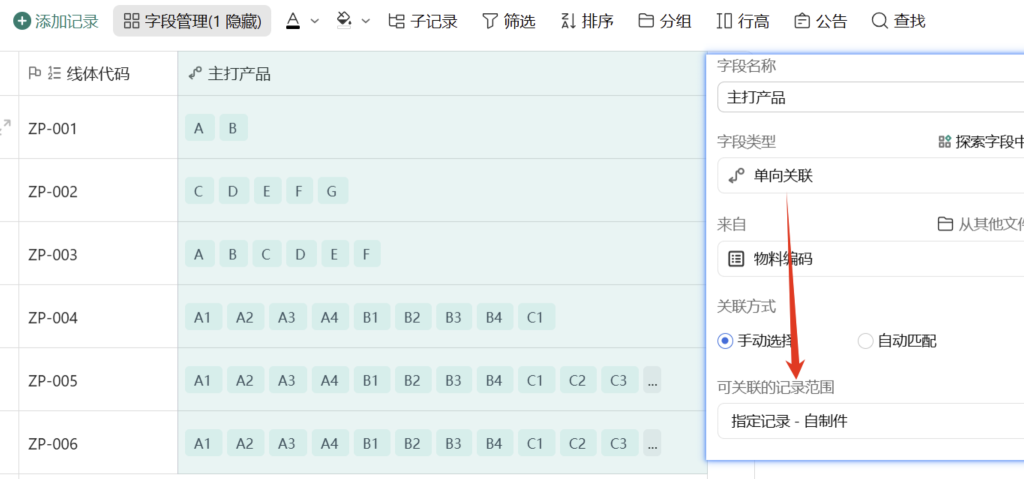Expand the ... overflow tags in ZP-005 row
This screenshot has width=1024, height=479.
coord(652,381)
